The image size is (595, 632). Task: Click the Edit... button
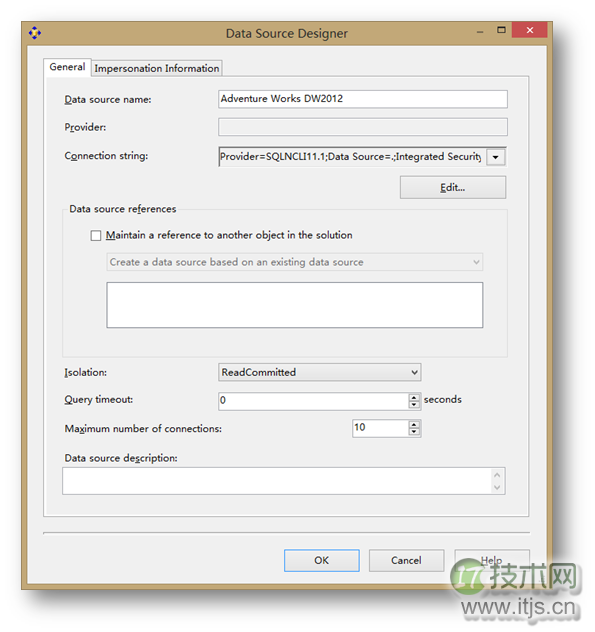click(453, 187)
